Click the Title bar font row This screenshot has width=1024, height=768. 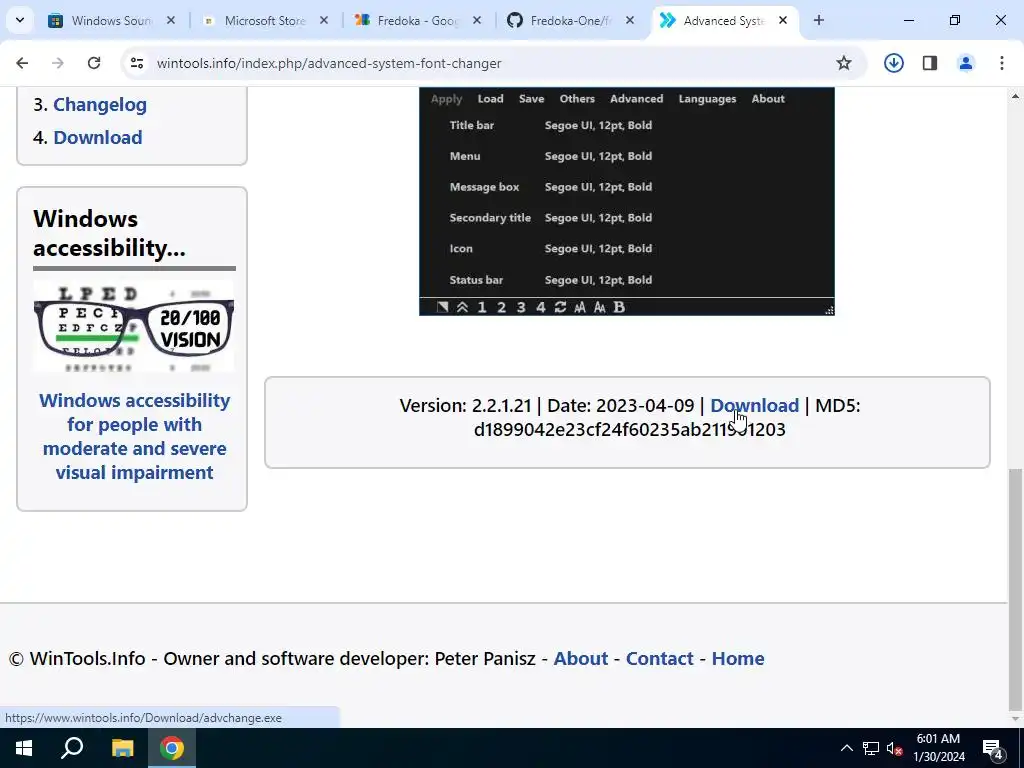(551, 125)
